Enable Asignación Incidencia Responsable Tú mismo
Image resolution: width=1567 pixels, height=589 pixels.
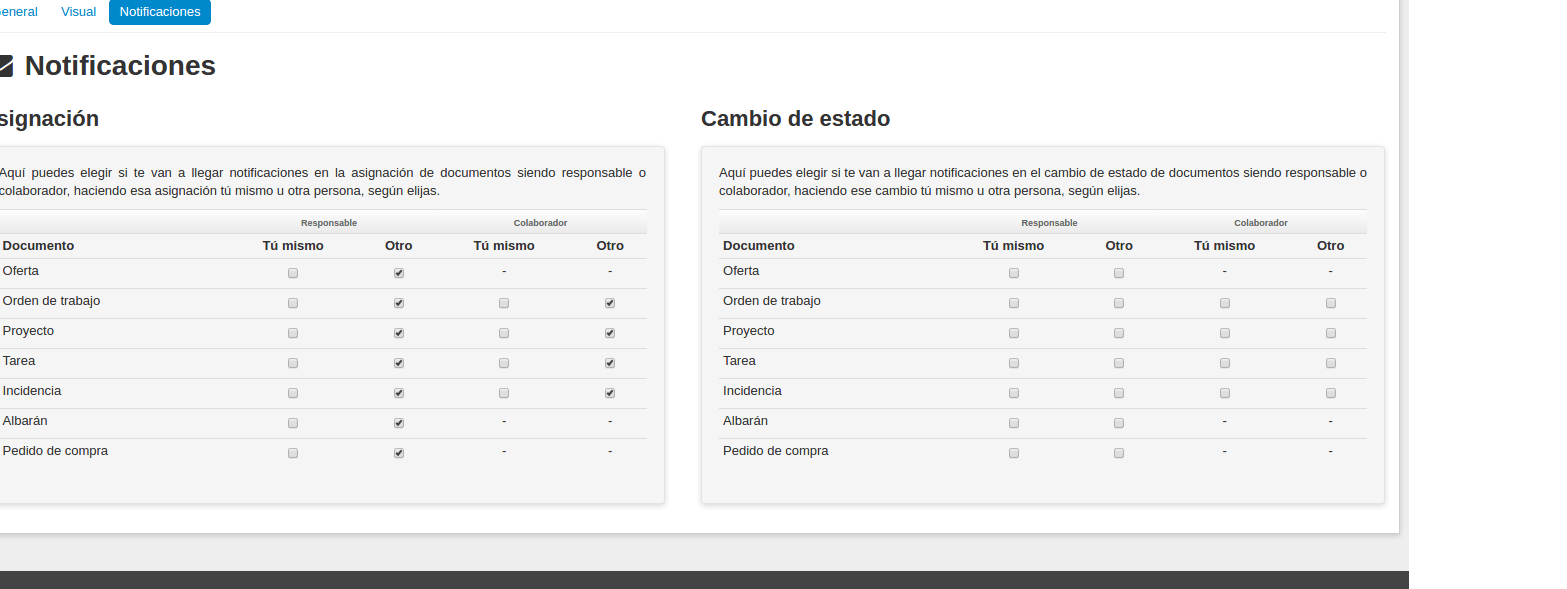pyautogui.click(x=293, y=393)
